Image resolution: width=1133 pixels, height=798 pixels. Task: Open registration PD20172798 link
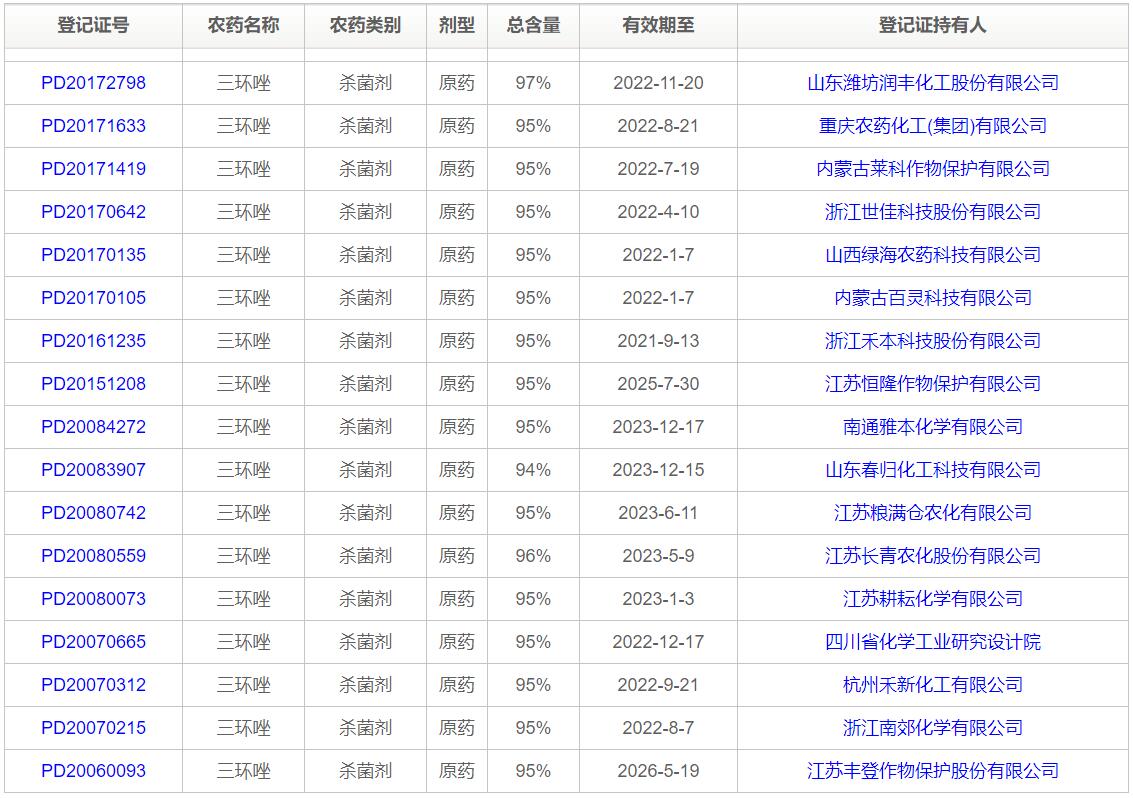click(93, 83)
